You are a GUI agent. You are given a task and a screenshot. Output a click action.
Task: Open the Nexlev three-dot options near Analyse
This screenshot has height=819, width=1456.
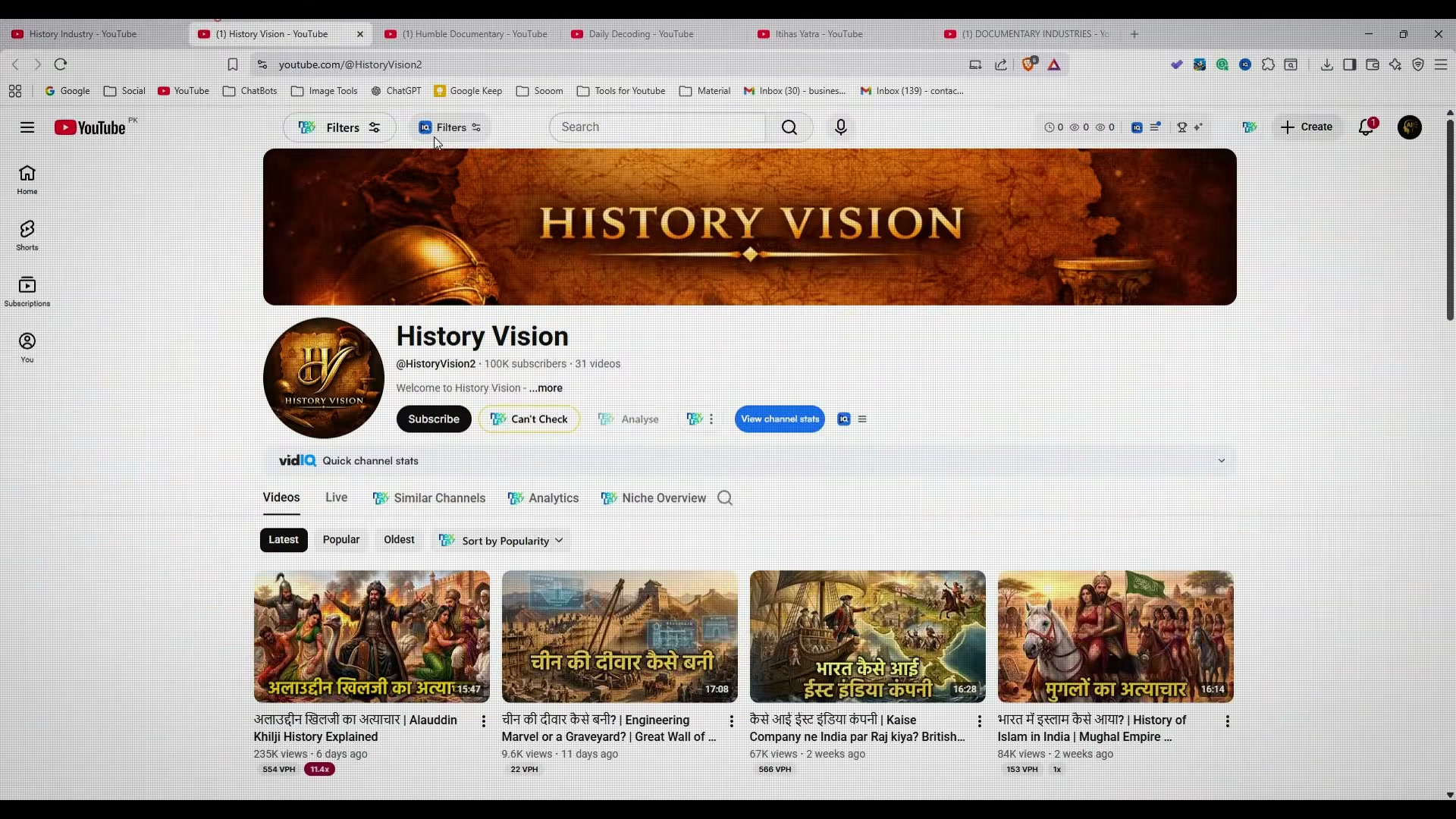[x=711, y=419]
